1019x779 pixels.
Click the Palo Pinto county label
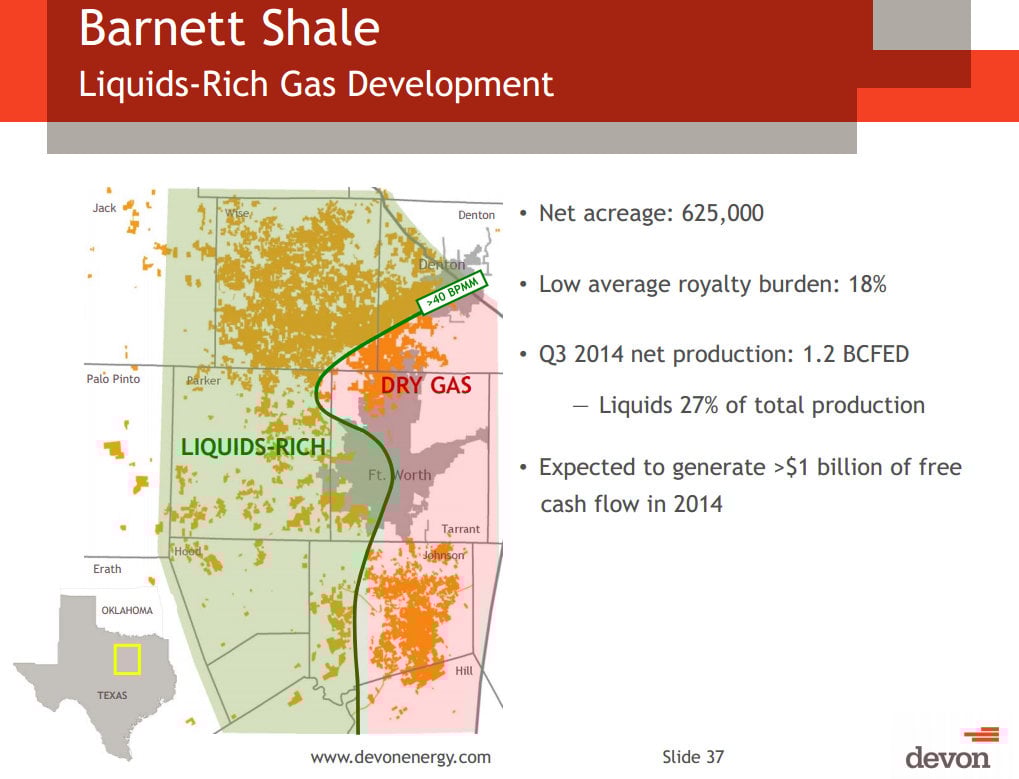pyautogui.click(x=113, y=380)
